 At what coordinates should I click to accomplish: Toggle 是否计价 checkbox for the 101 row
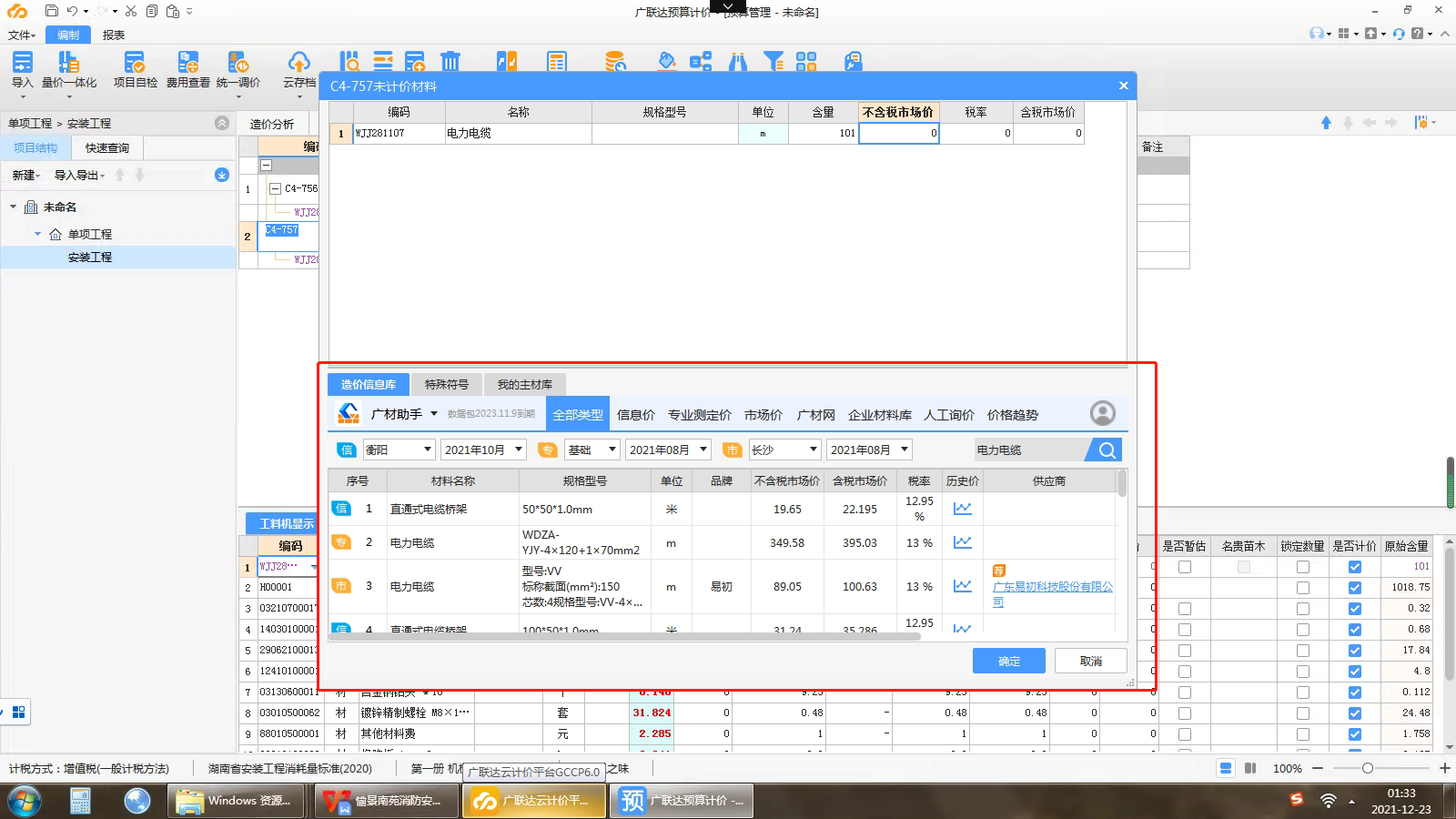click(x=1354, y=567)
